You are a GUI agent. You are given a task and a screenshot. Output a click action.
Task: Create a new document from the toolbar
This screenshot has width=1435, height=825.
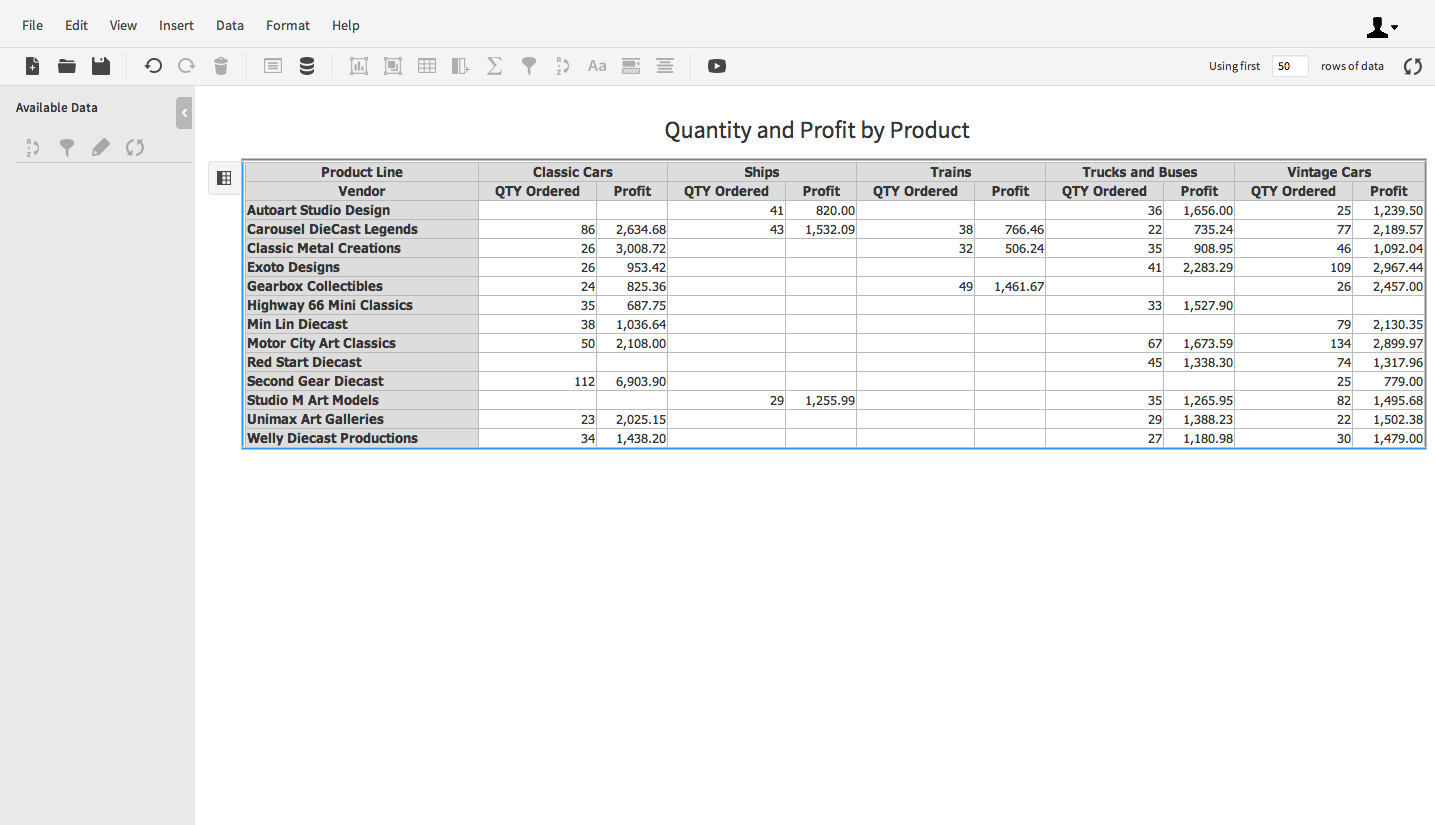click(33, 66)
